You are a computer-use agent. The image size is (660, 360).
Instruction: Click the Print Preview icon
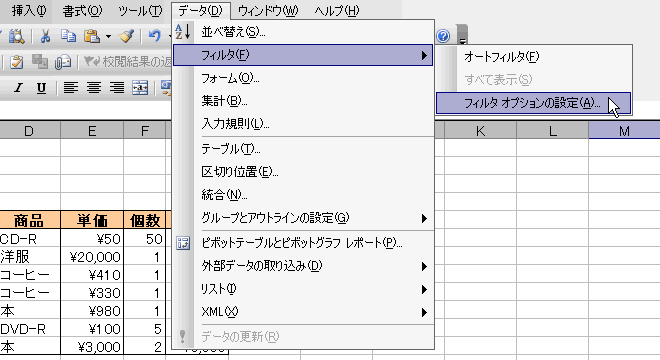pos(16,36)
